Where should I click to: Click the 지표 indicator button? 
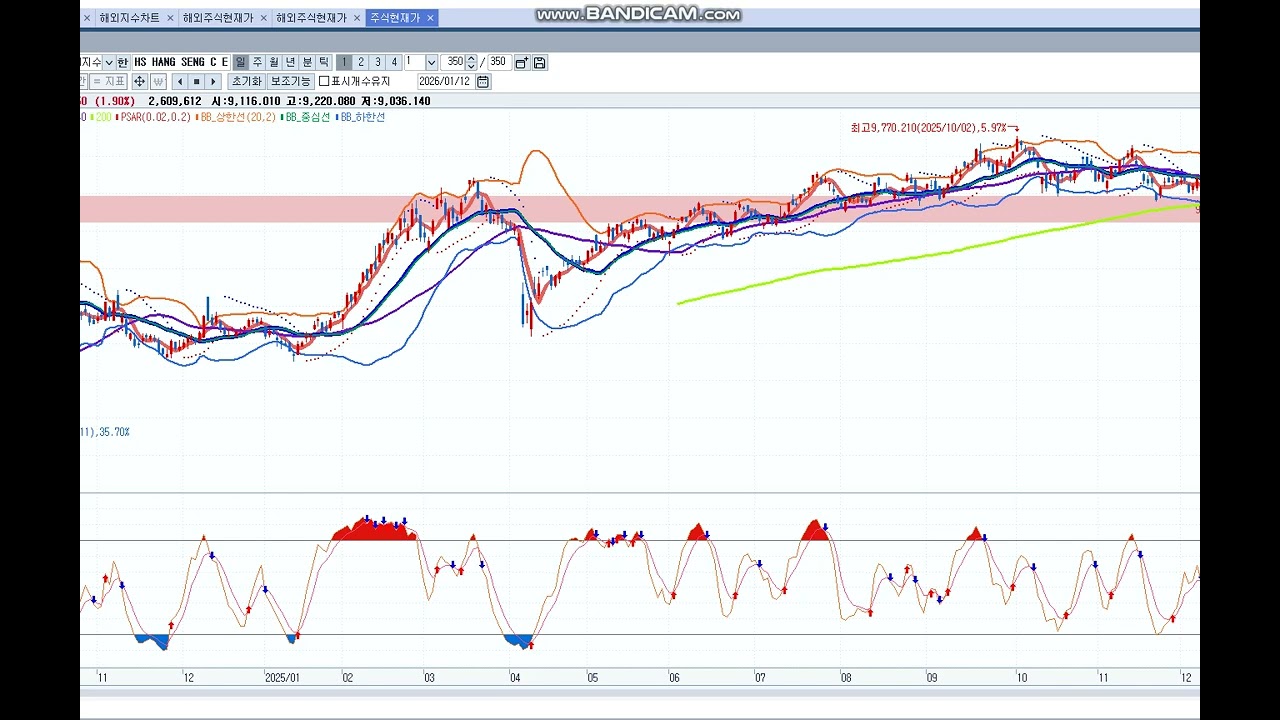coord(108,82)
